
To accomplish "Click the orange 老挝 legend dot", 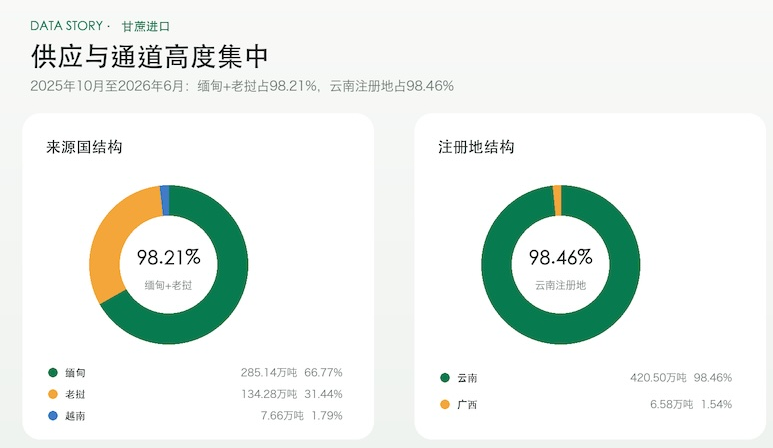I will [53, 394].
